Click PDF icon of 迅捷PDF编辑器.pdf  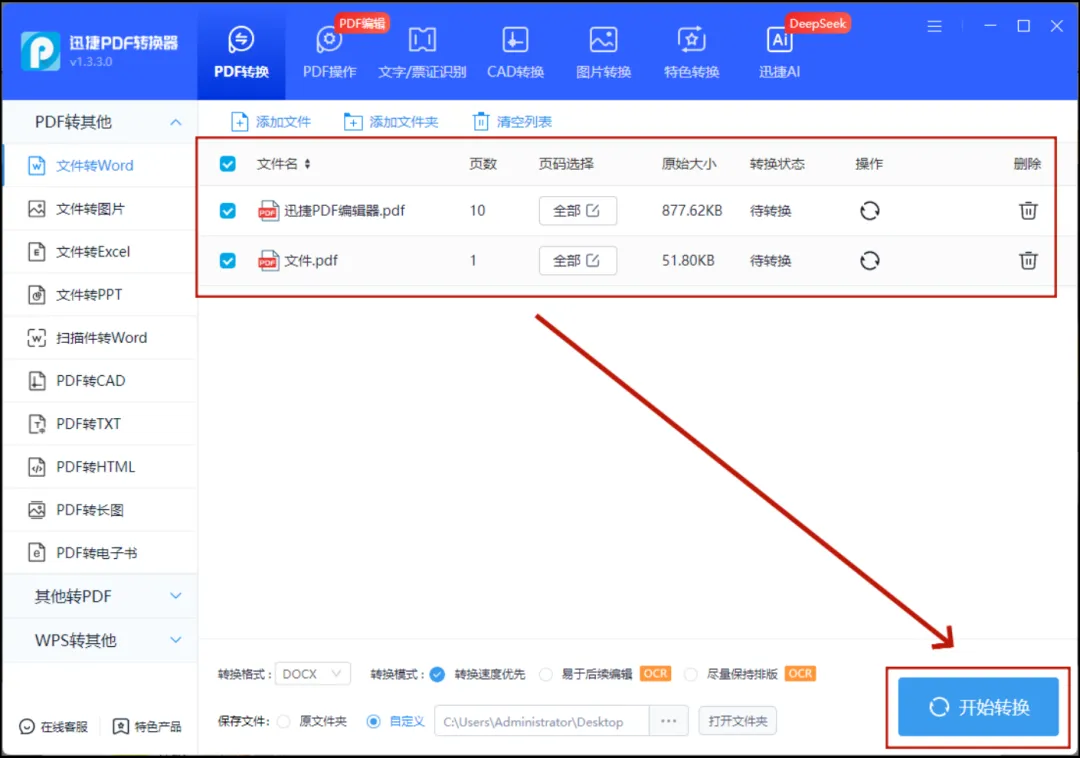pyautogui.click(x=268, y=211)
